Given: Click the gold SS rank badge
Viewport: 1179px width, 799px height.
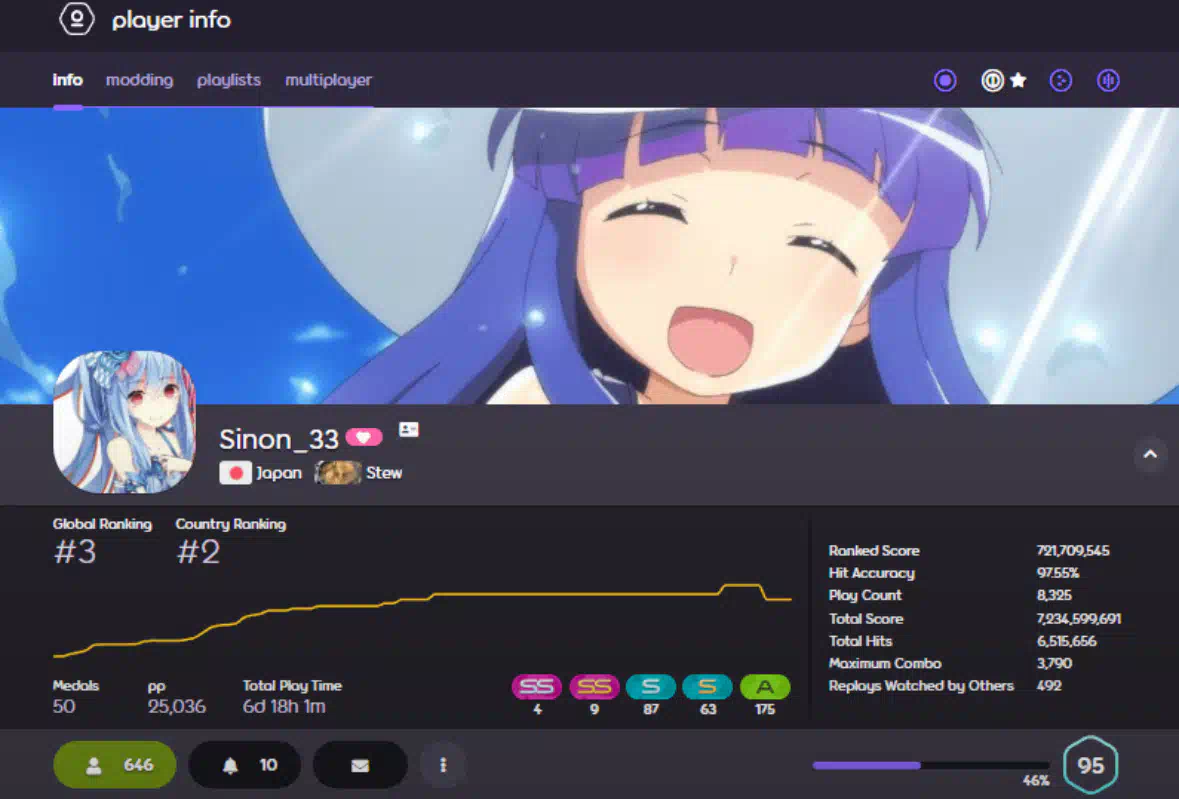Looking at the screenshot, I should pyautogui.click(x=594, y=686).
